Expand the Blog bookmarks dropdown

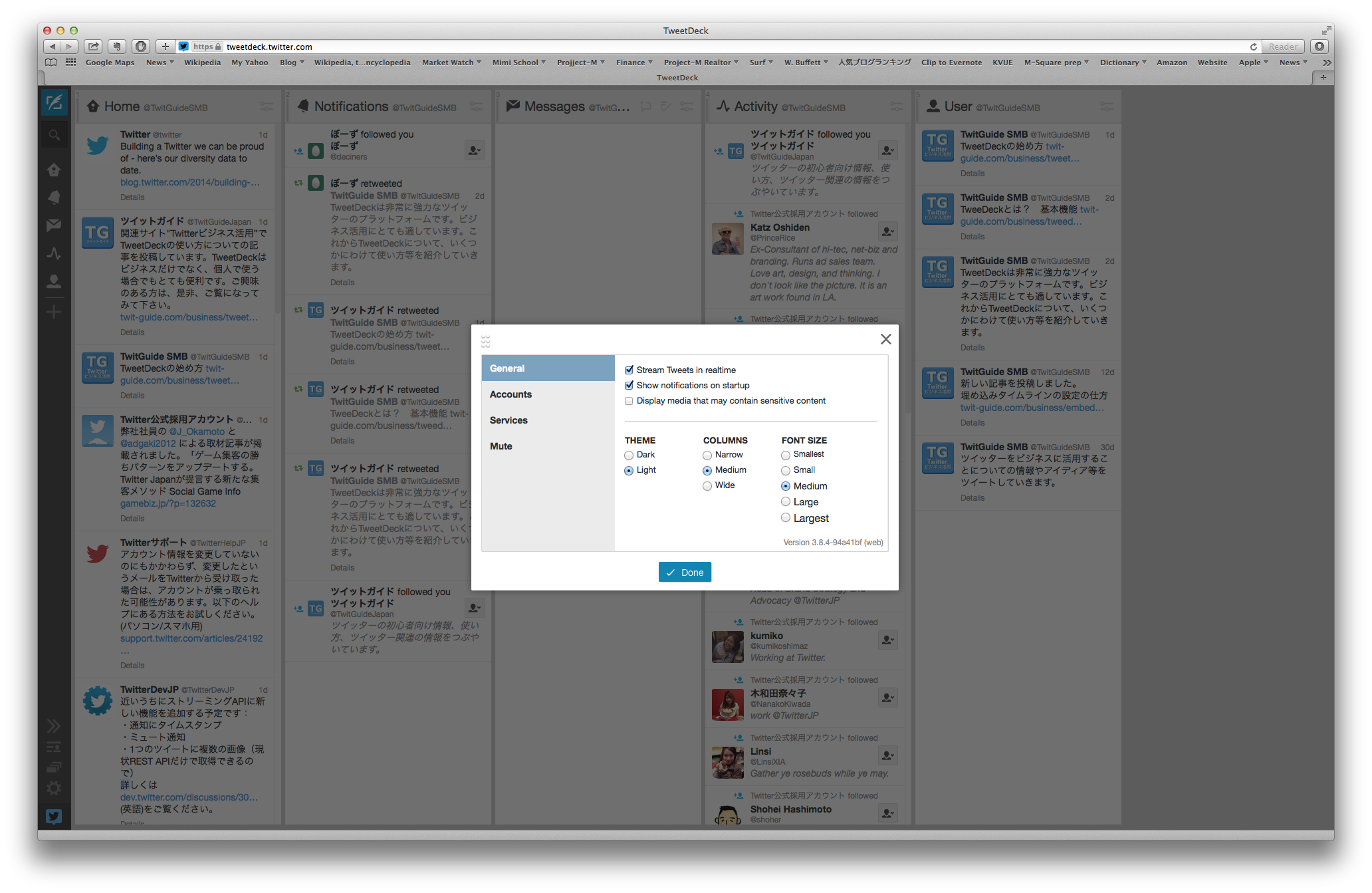tap(292, 63)
